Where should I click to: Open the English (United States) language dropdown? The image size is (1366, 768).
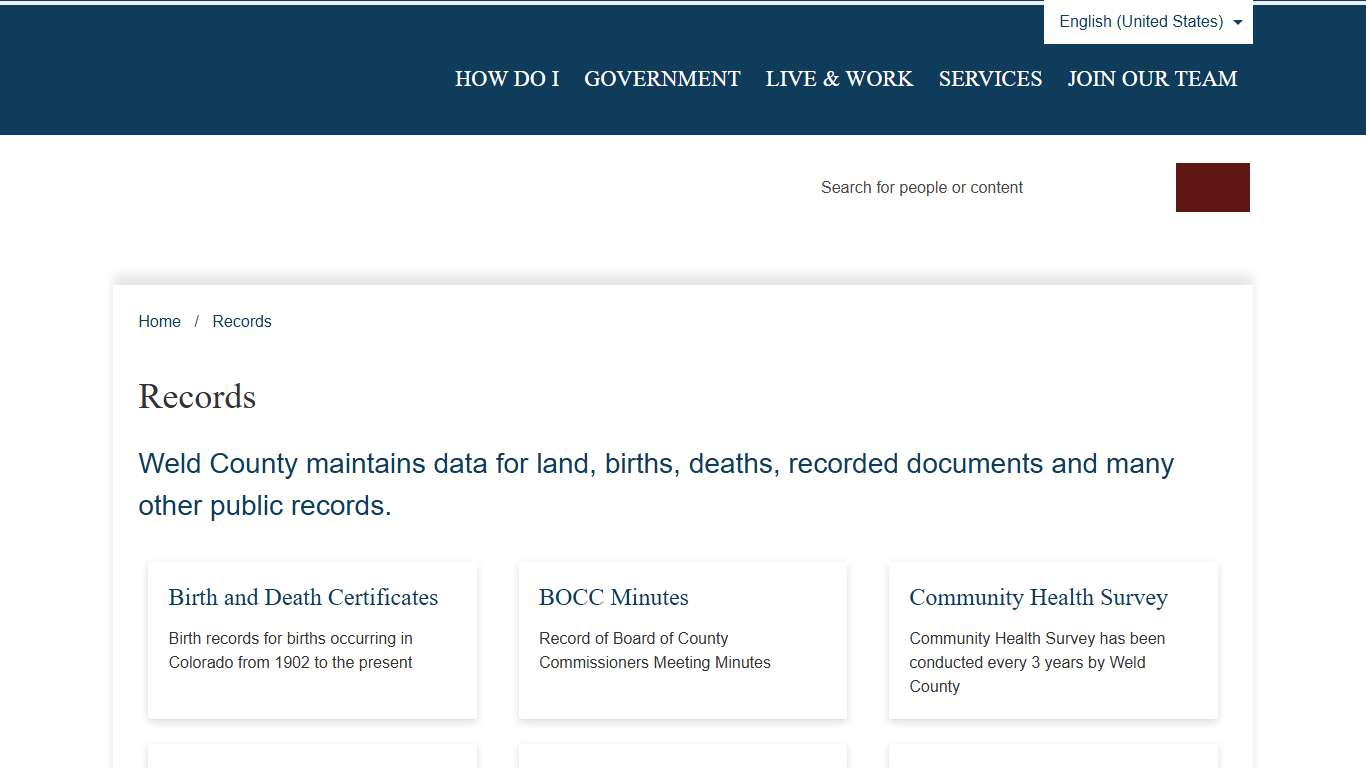[x=1140, y=21]
